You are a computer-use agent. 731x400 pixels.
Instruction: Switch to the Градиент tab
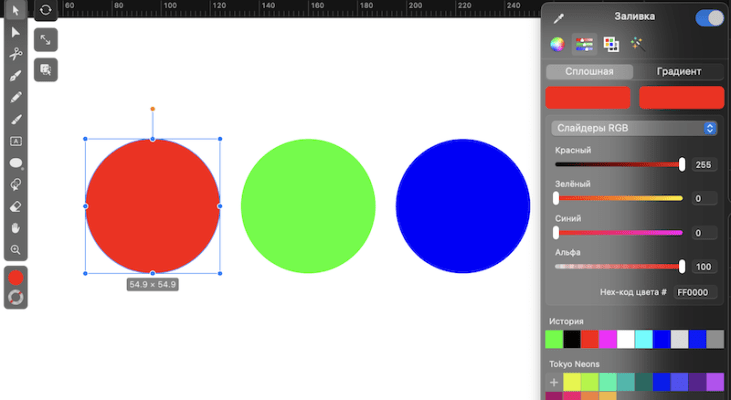[679, 72]
